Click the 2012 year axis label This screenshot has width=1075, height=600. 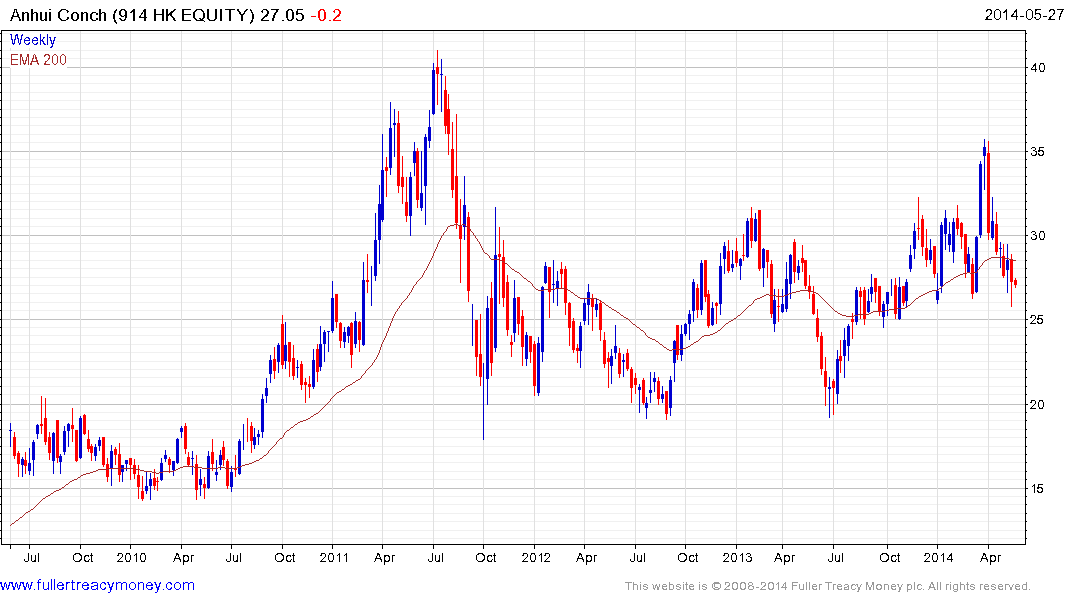535,557
